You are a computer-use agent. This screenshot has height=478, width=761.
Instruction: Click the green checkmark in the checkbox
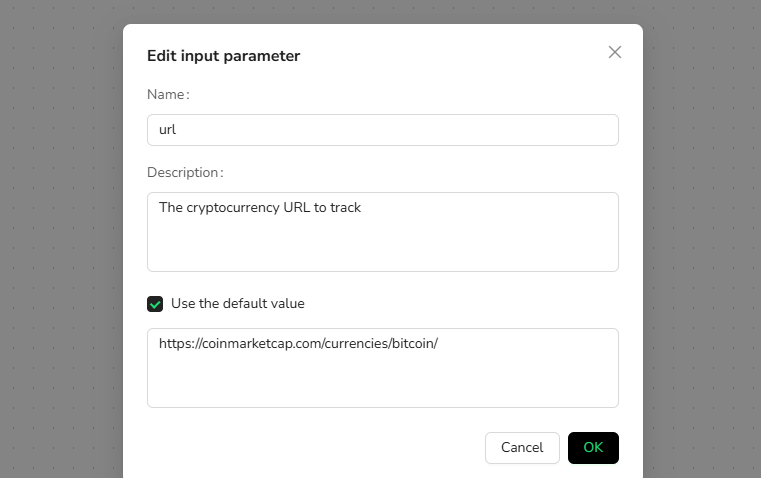pos(155,304)
